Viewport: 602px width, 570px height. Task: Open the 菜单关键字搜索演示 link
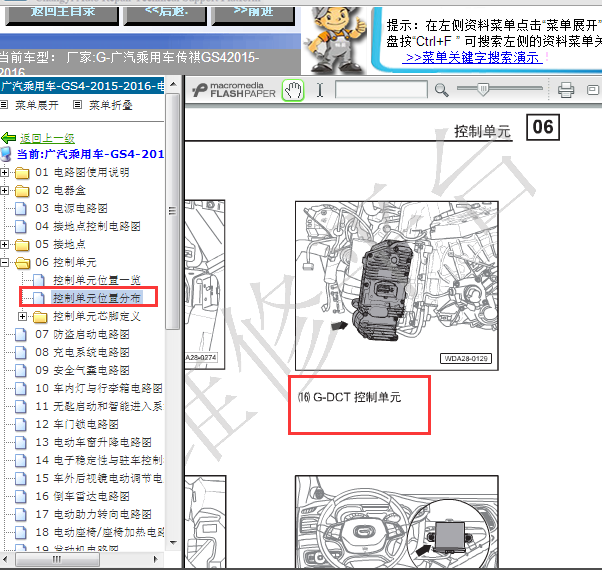point(472,58)
